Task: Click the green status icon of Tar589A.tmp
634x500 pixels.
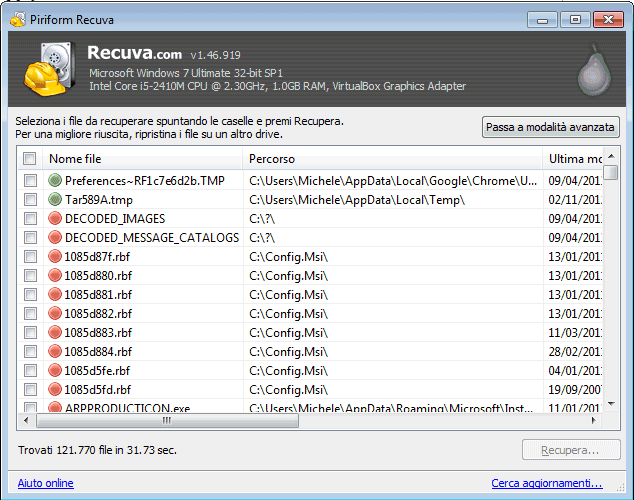Action: 55,199
